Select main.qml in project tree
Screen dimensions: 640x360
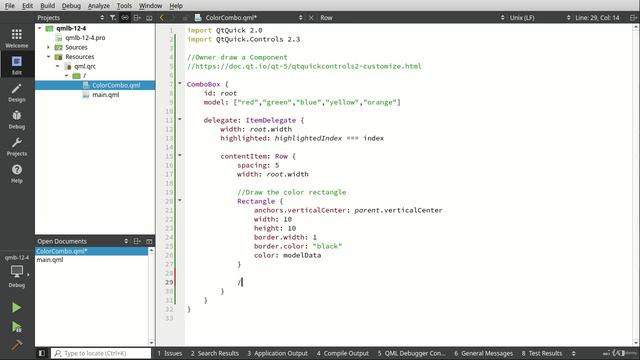coord(105,95)
